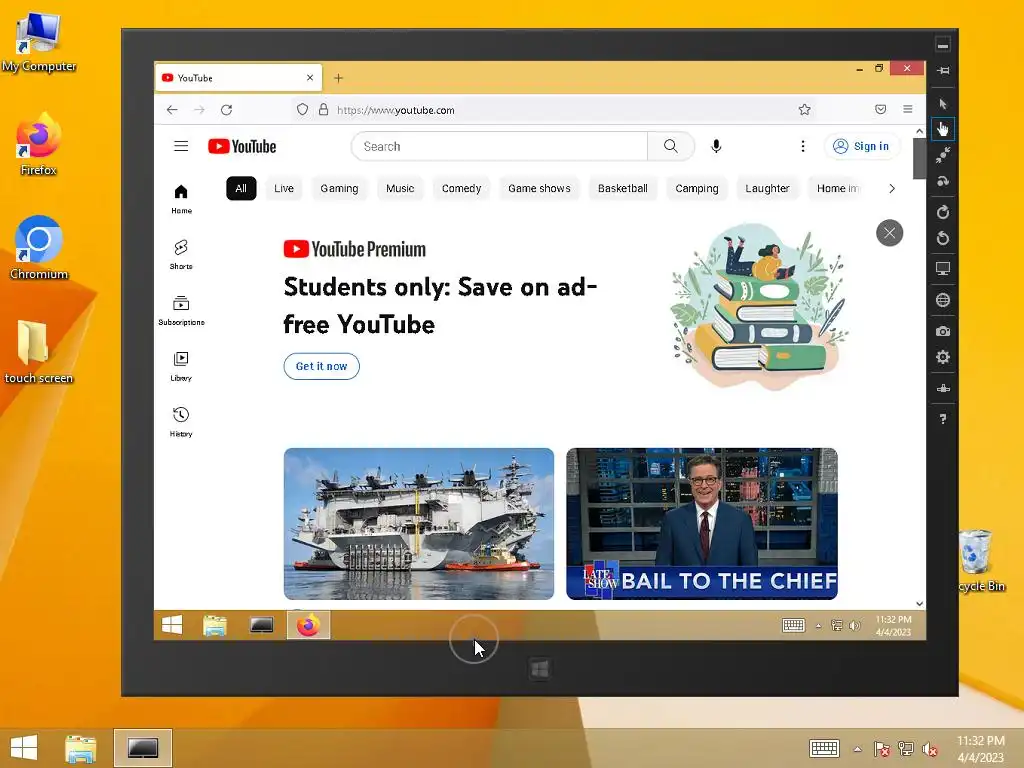This screenshot has height=768, width=1024.
Task: Click the globe location icon in simulator toolbar
Action: pos(942,300)
